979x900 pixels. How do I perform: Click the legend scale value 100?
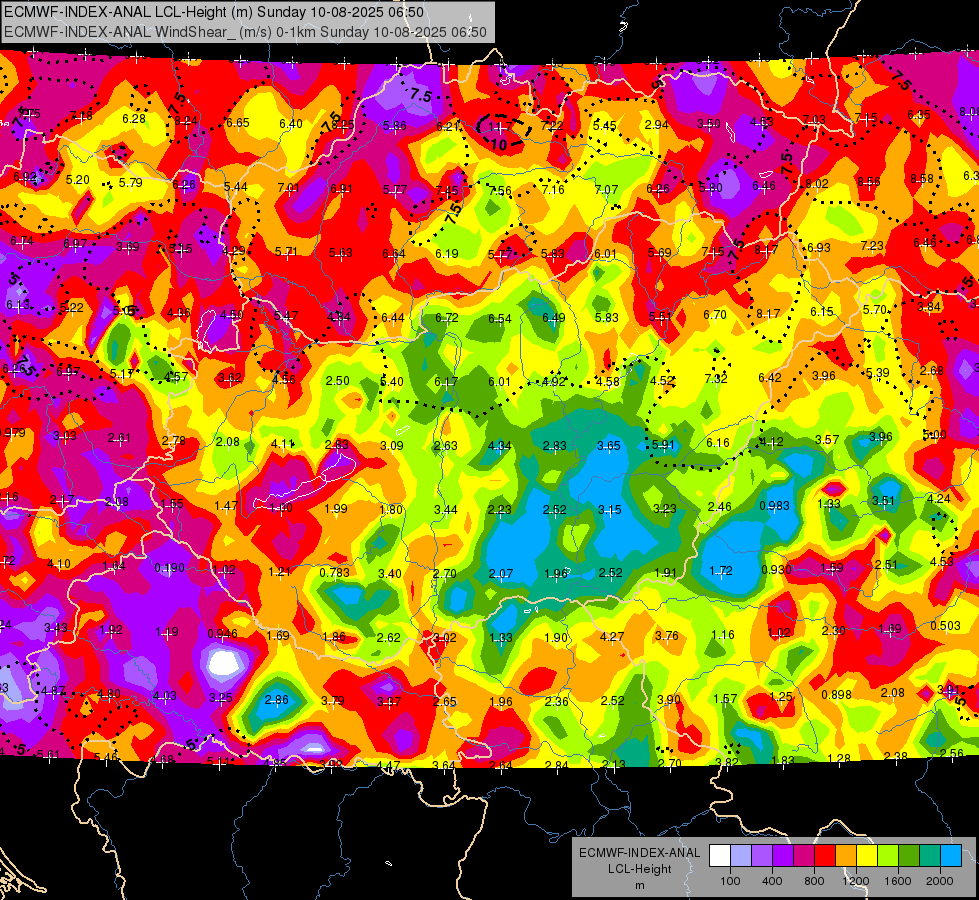pos(730,881)
